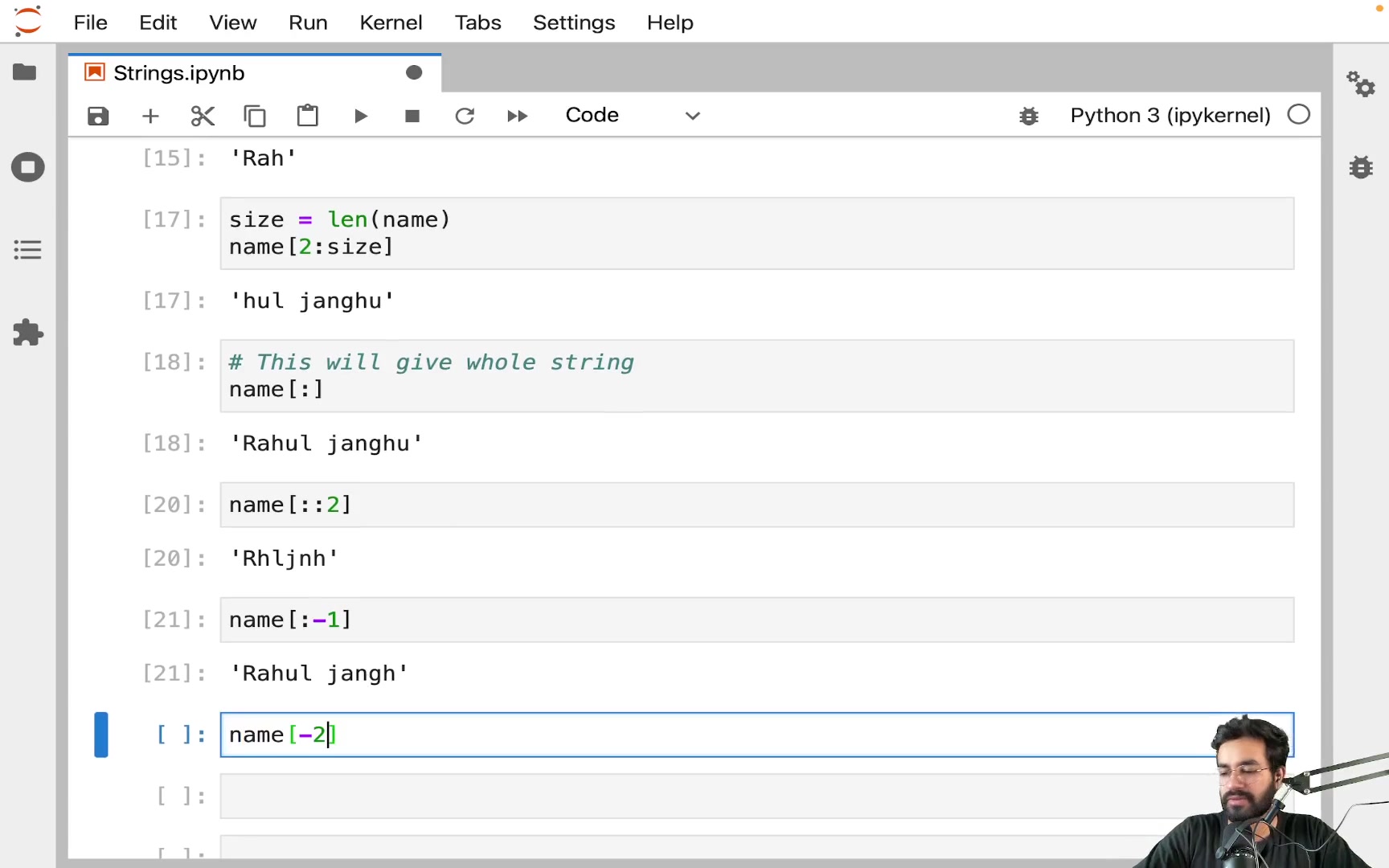Screen dimensions: 1389x868
Task: Click into the name[-2] input cell
Action: (x=756, y=735)
